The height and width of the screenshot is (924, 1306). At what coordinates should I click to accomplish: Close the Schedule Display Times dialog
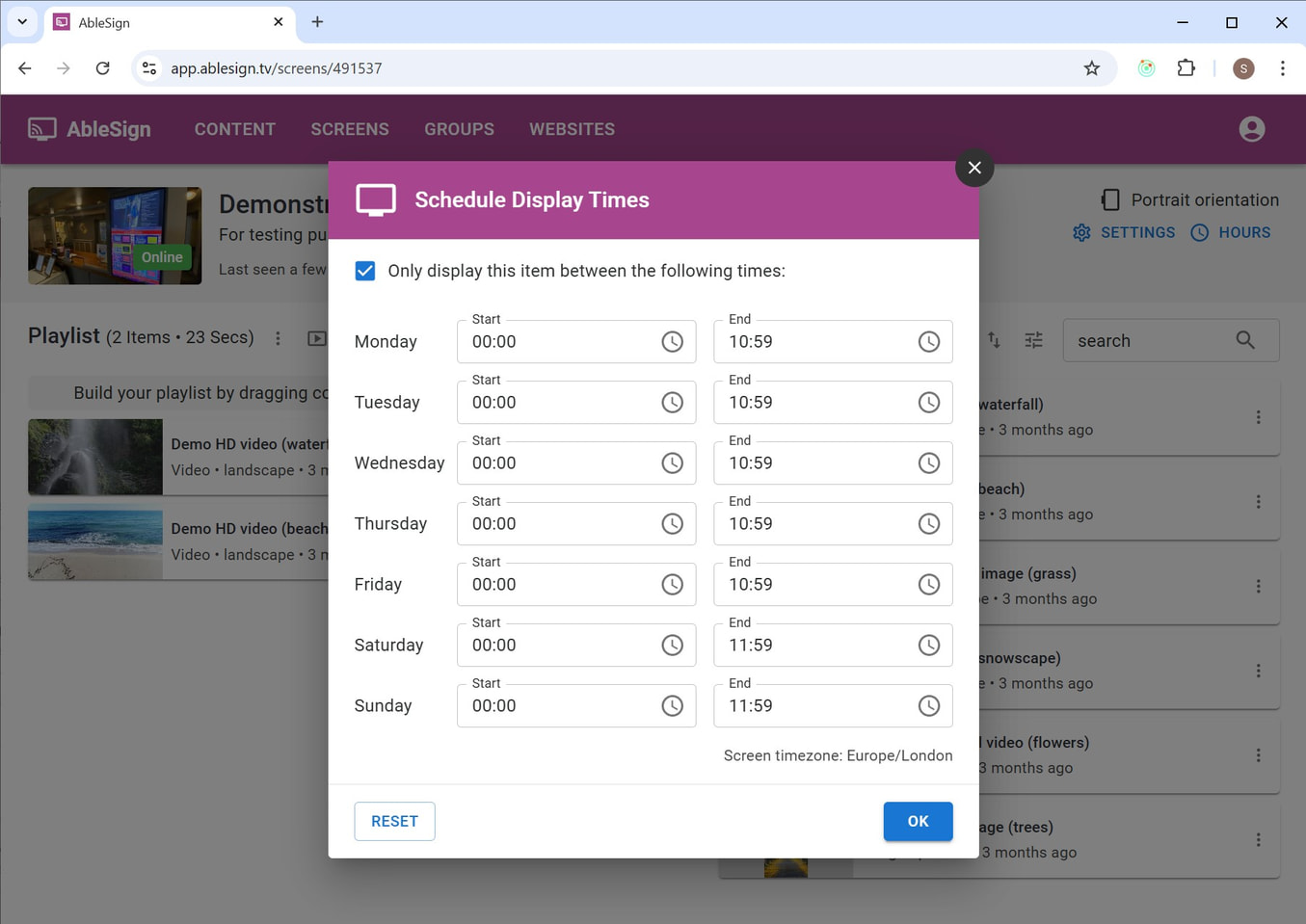point(974,168)
